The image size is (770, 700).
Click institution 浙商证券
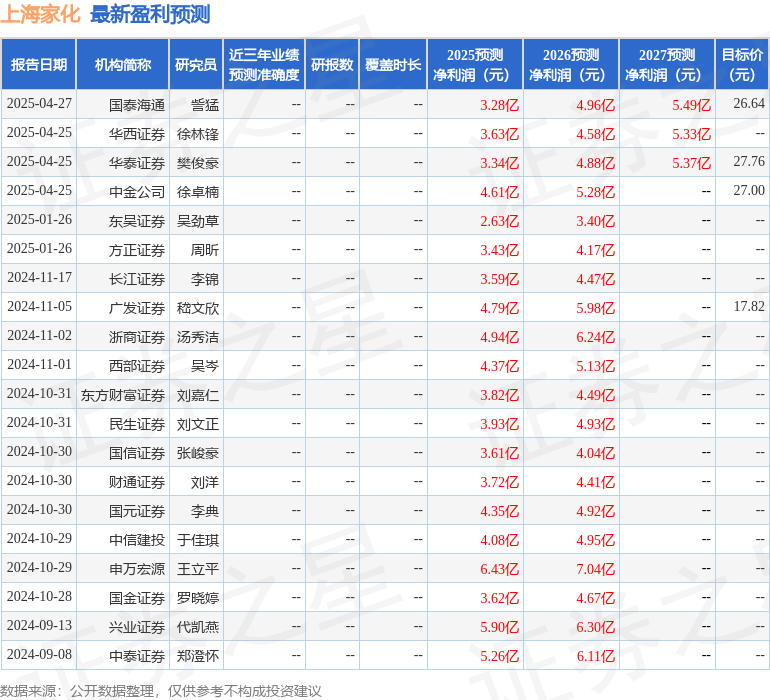click(x=137, y=337)
